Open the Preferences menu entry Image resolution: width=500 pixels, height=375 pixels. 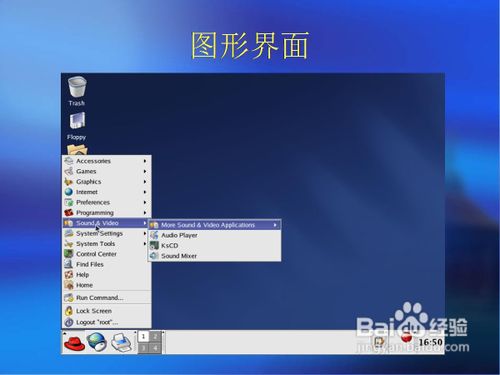(106, 202)
